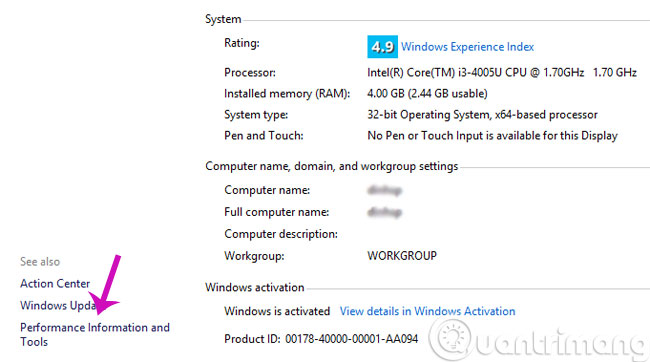This screenshot has height=362, width=650.
Task: Click the Computer description label
Action: click(281, 234)
